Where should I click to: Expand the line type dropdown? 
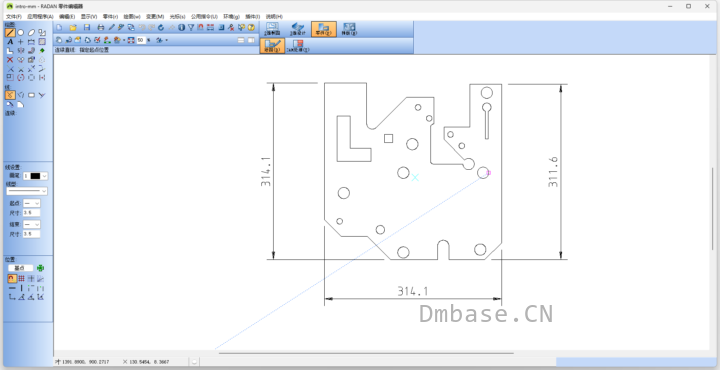(x=27, y=191)
